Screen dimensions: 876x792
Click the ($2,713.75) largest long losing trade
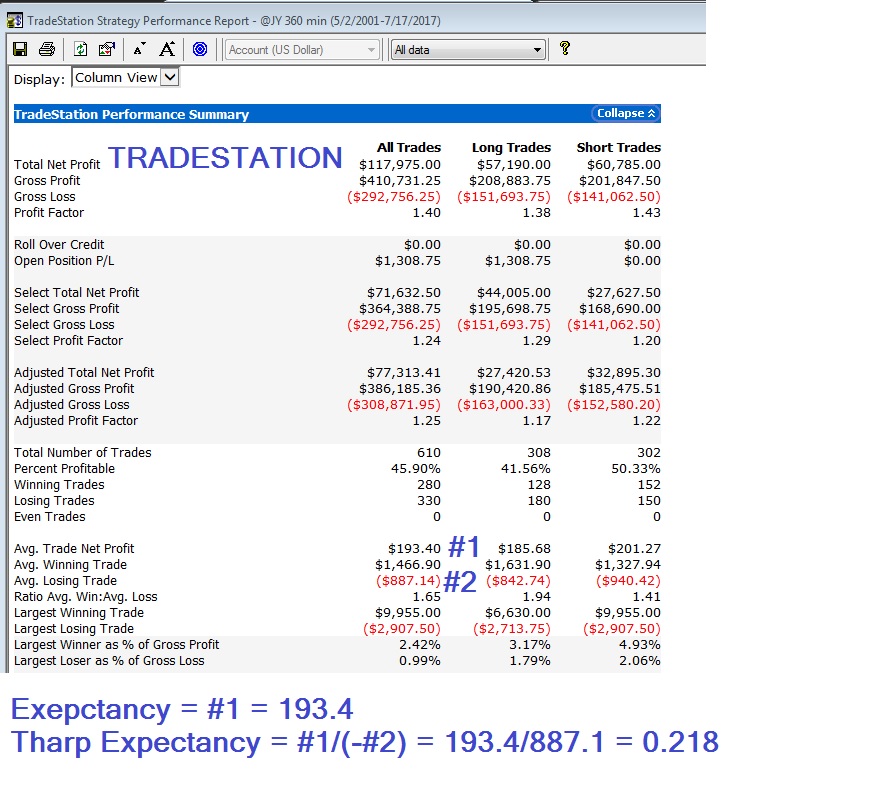coord(512,629)
